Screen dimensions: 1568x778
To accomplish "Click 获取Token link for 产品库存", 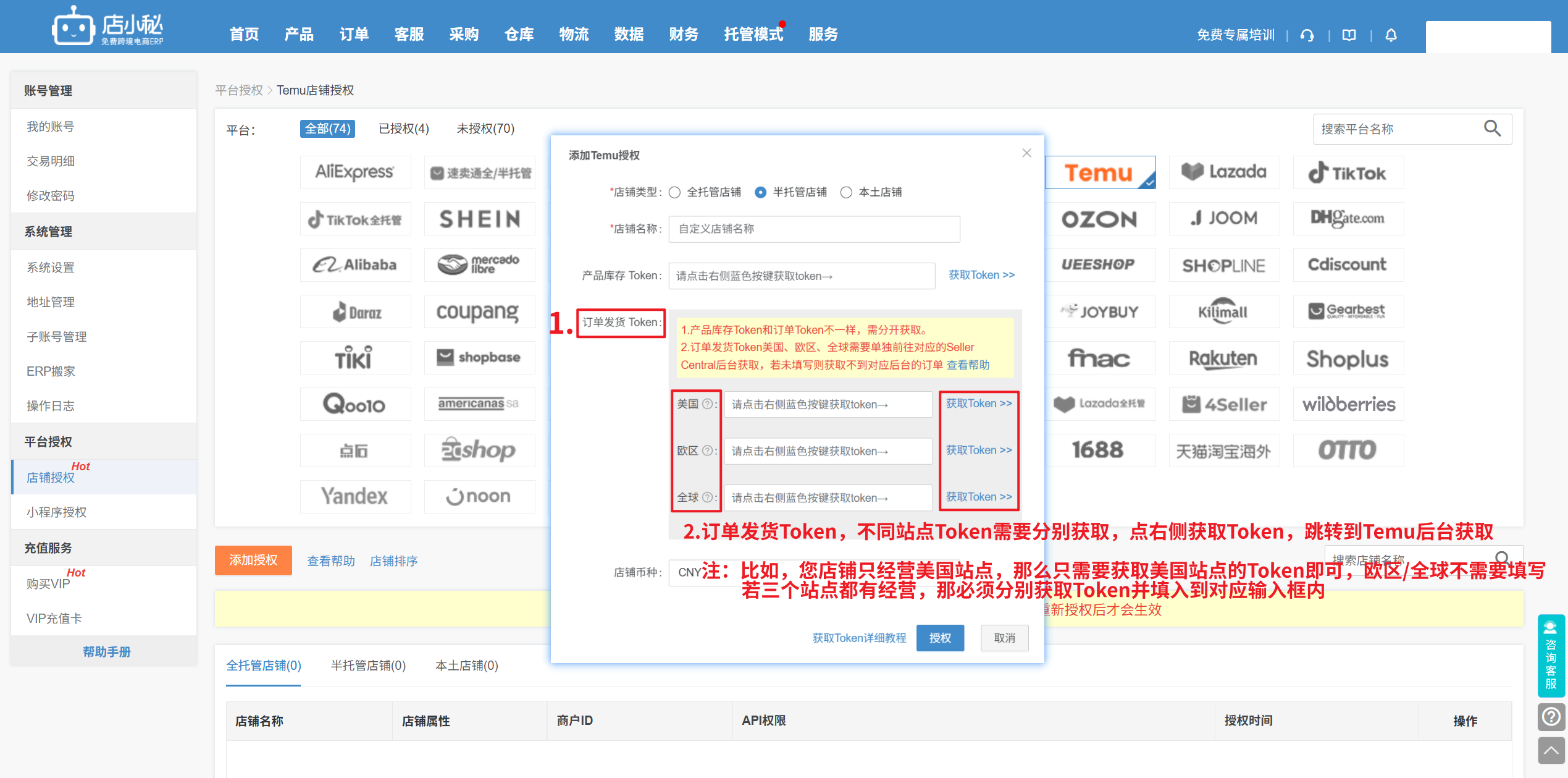I will (981, 275).
